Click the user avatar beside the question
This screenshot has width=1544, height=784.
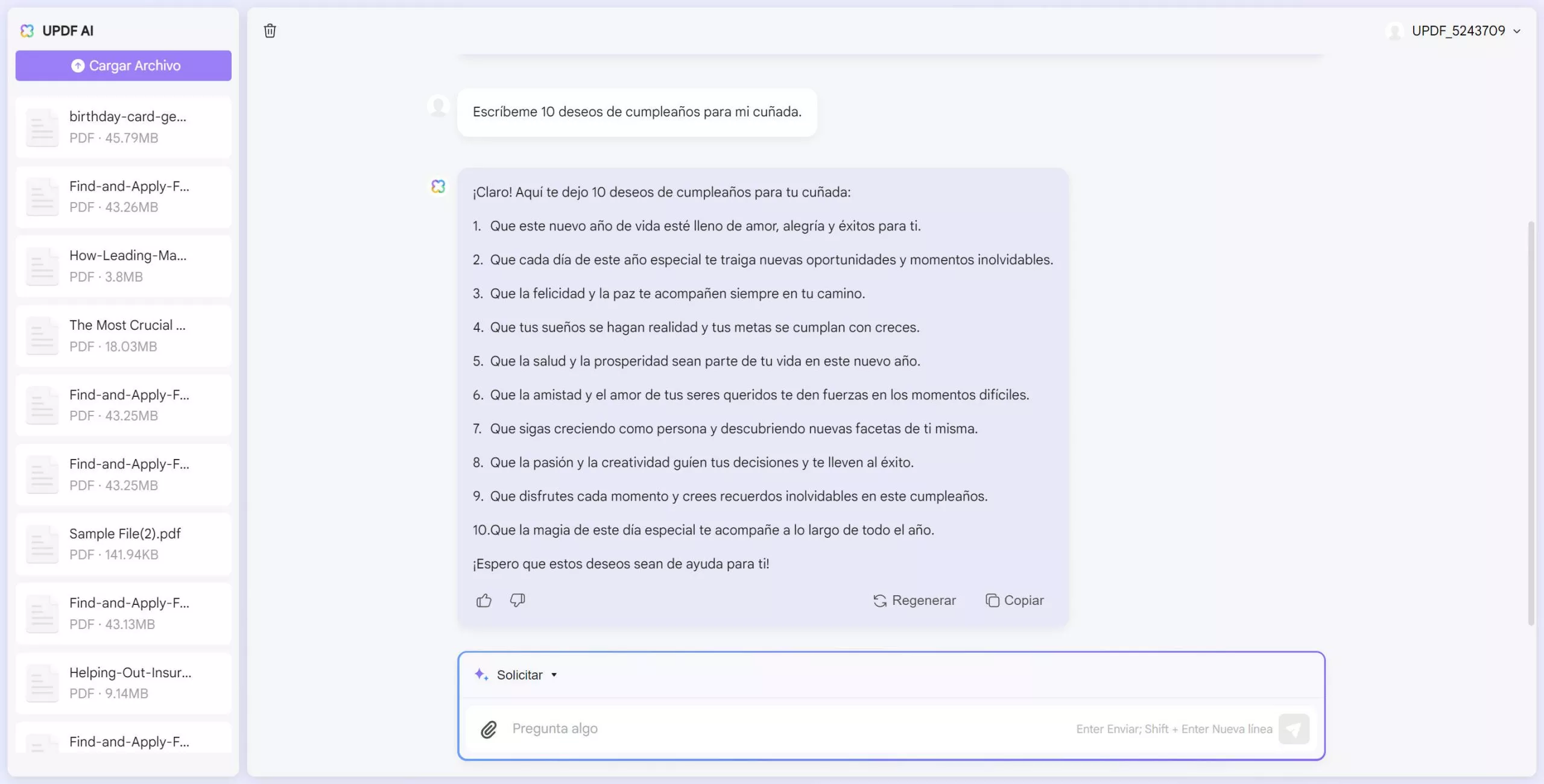tap(438, 106)
